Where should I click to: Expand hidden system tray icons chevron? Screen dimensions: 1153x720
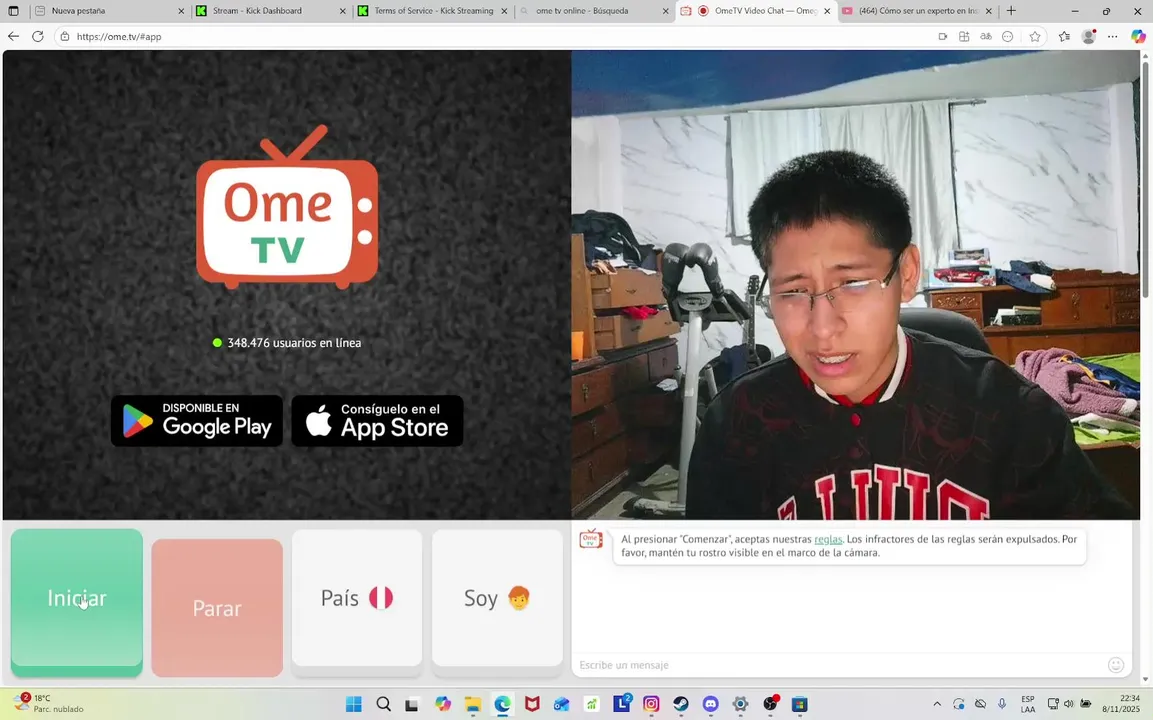937,704
